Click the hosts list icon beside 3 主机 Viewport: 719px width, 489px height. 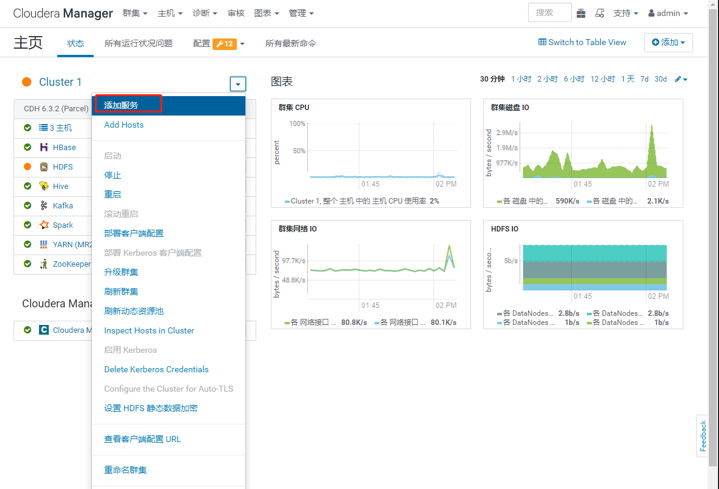coord(43,128)
